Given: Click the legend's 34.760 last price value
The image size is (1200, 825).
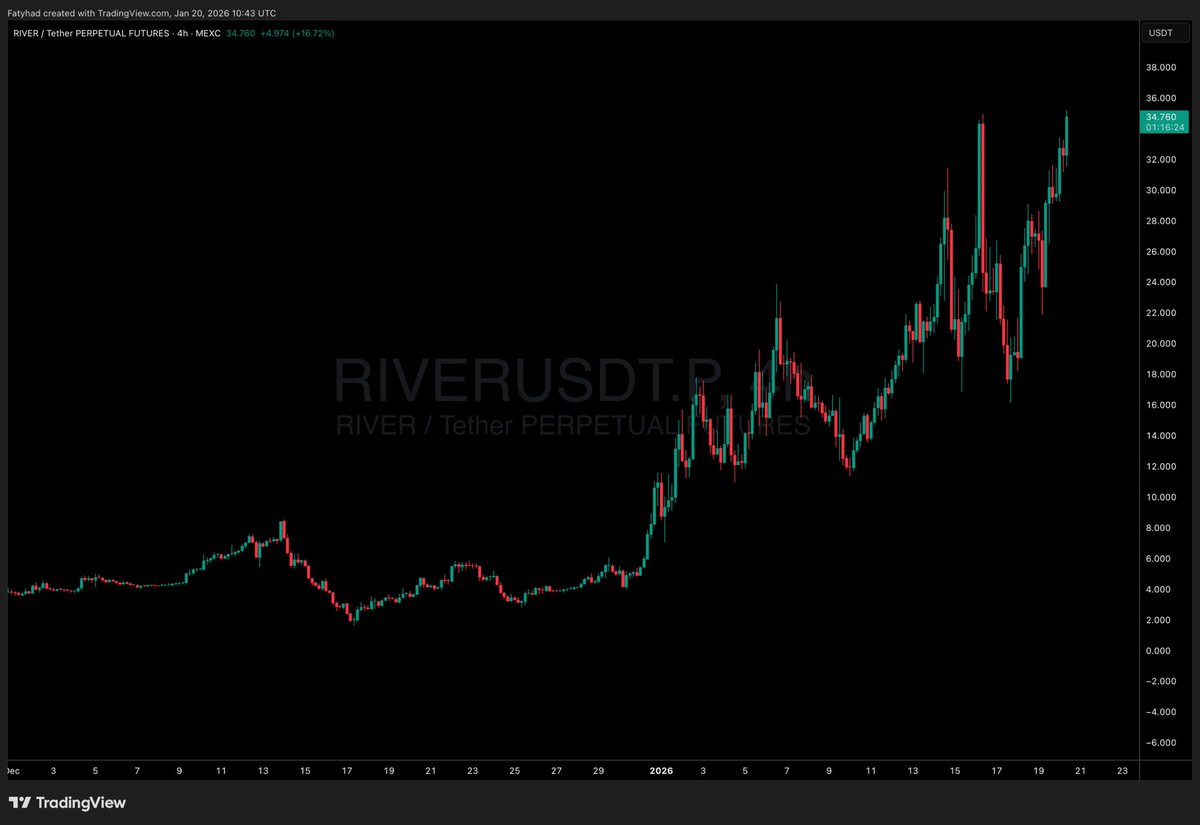Looking at the screenshot, I should [241, 33].
